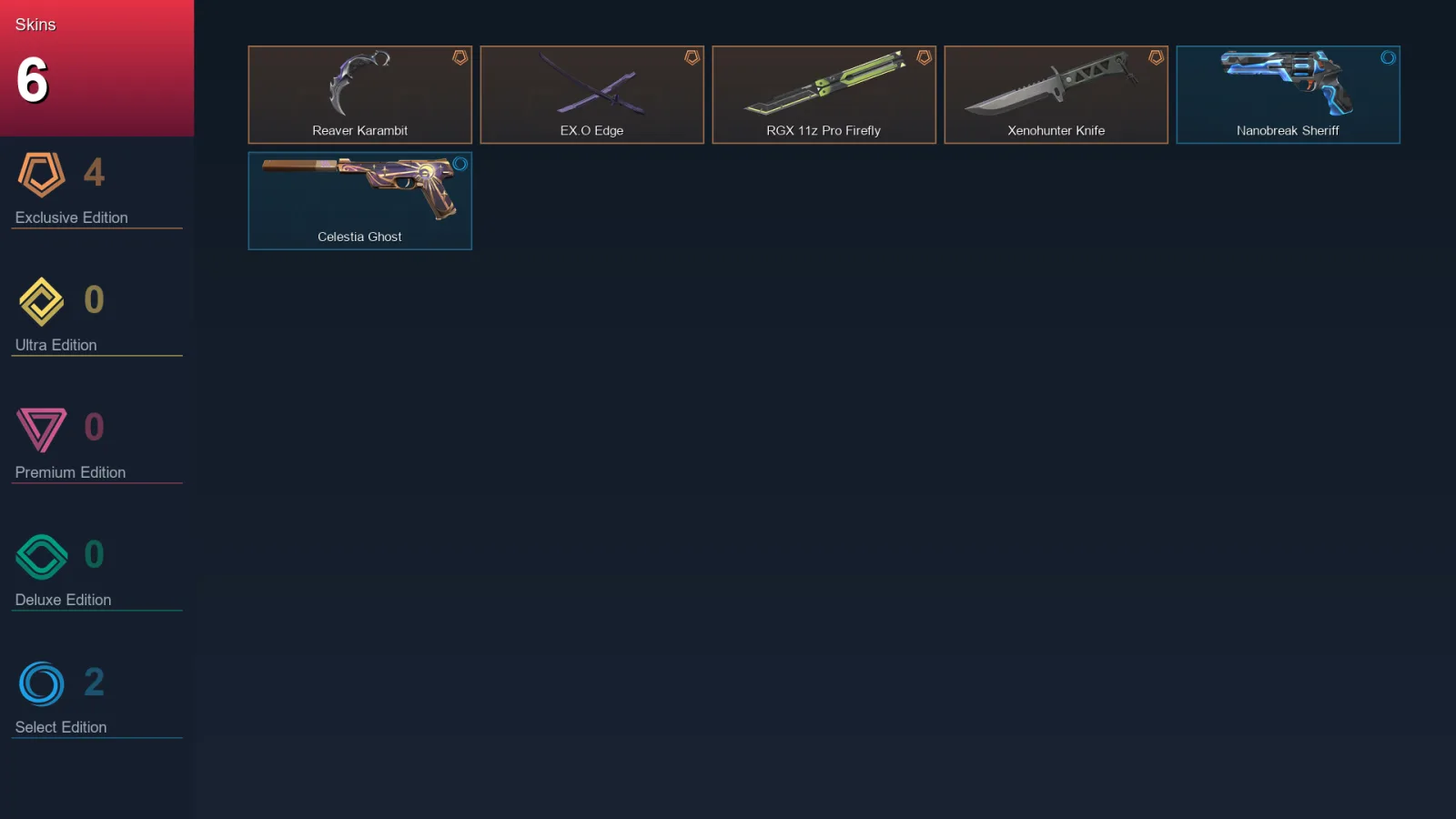Open the Reaver Karambit skin card
This screenshot has height=819, width=1456.
tap(359, 95)
